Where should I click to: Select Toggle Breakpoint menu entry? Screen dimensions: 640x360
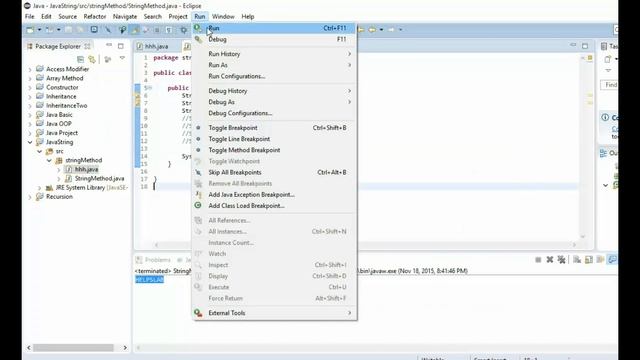click(x=275, y=128)
